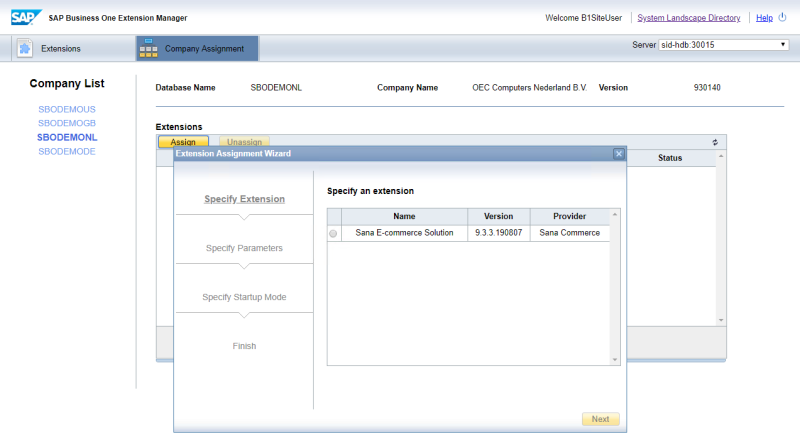Click the Finish wizard step
This screenshot has width=800, height=437.
(244, 346)
